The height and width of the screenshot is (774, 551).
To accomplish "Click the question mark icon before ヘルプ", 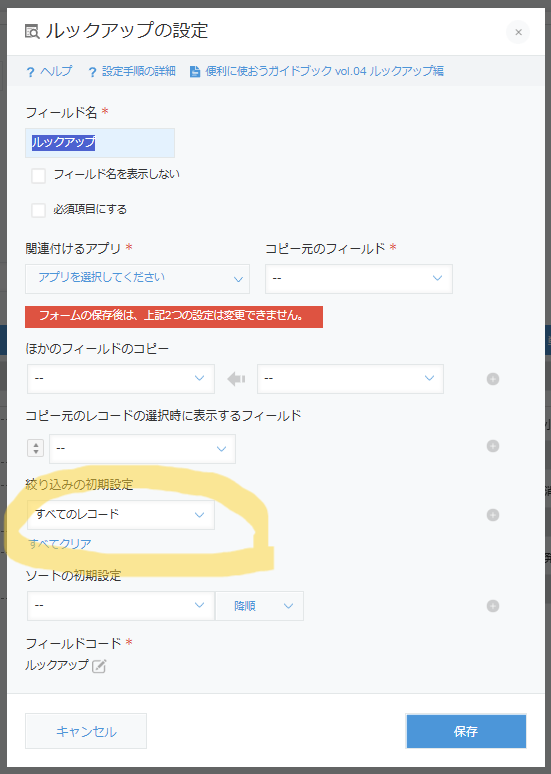I will pos(31,72).
